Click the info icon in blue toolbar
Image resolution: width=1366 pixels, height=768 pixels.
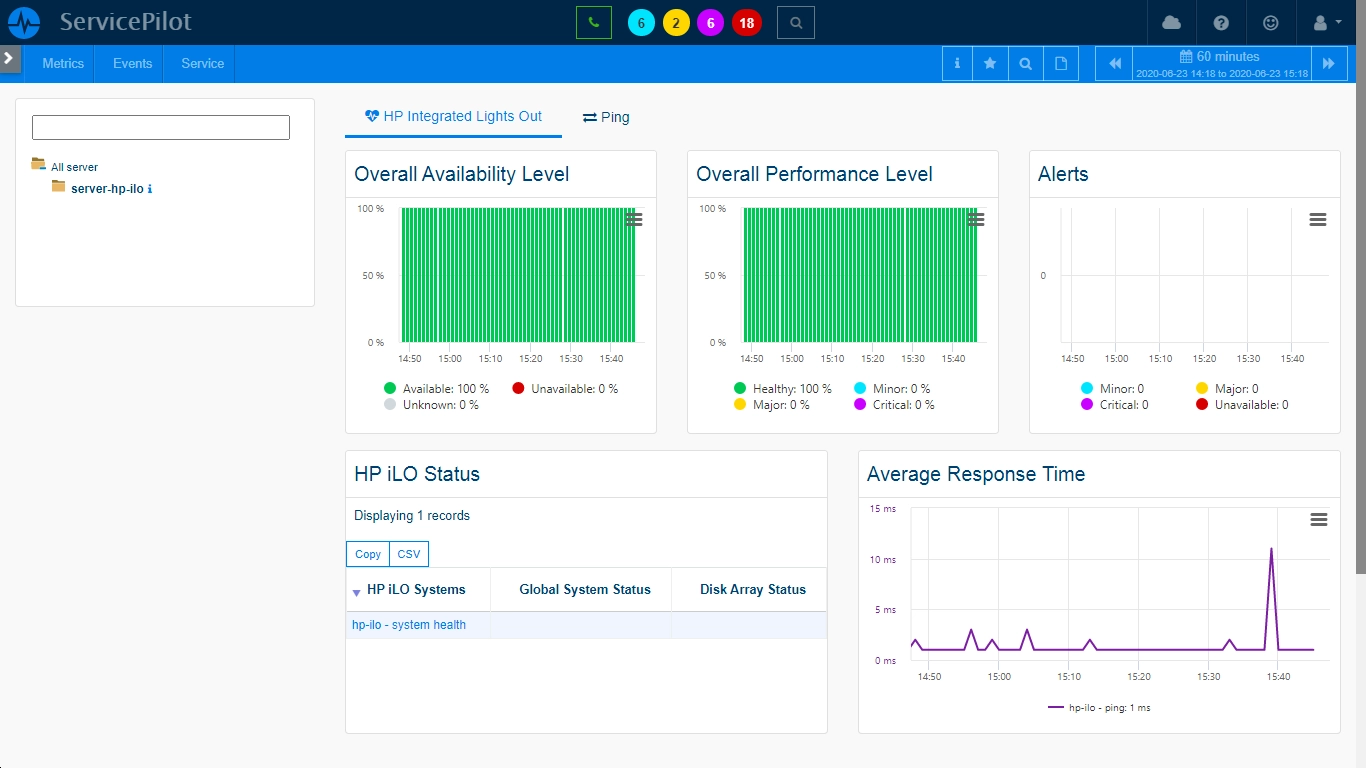tap(957, 63)
